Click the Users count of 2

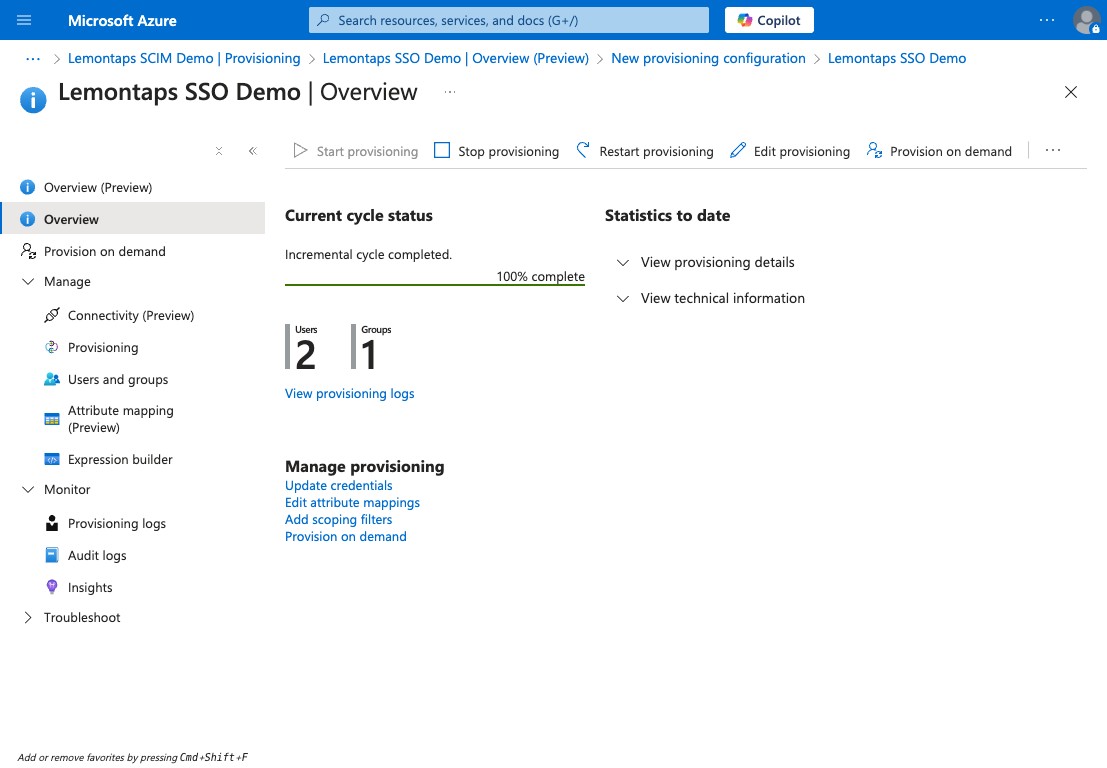[x=305, y=354]
